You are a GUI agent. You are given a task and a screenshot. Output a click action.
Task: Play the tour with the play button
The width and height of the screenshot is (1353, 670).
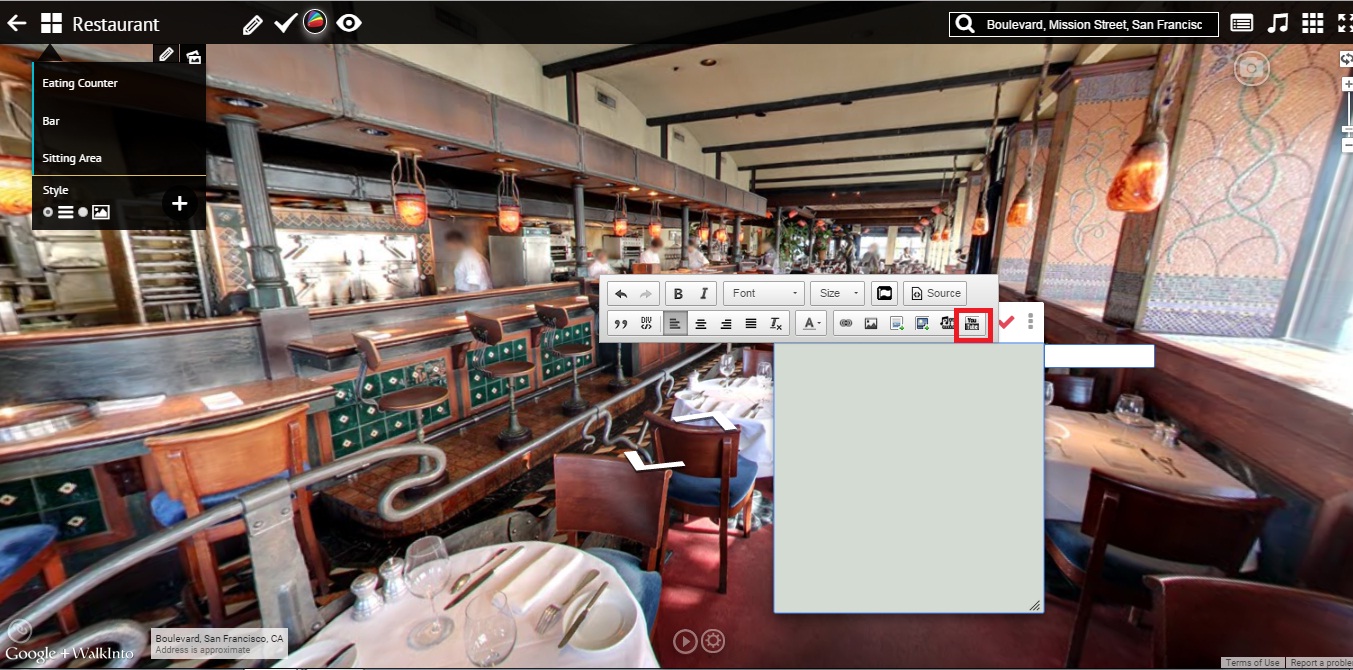[x=685, y=640]
